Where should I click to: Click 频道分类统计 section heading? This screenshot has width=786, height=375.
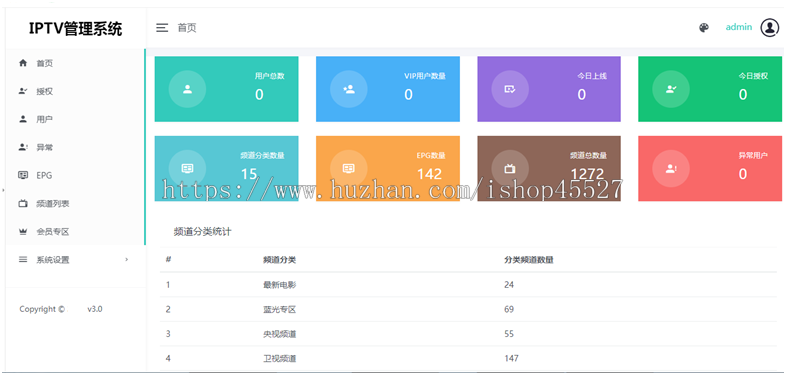point(203,232)
